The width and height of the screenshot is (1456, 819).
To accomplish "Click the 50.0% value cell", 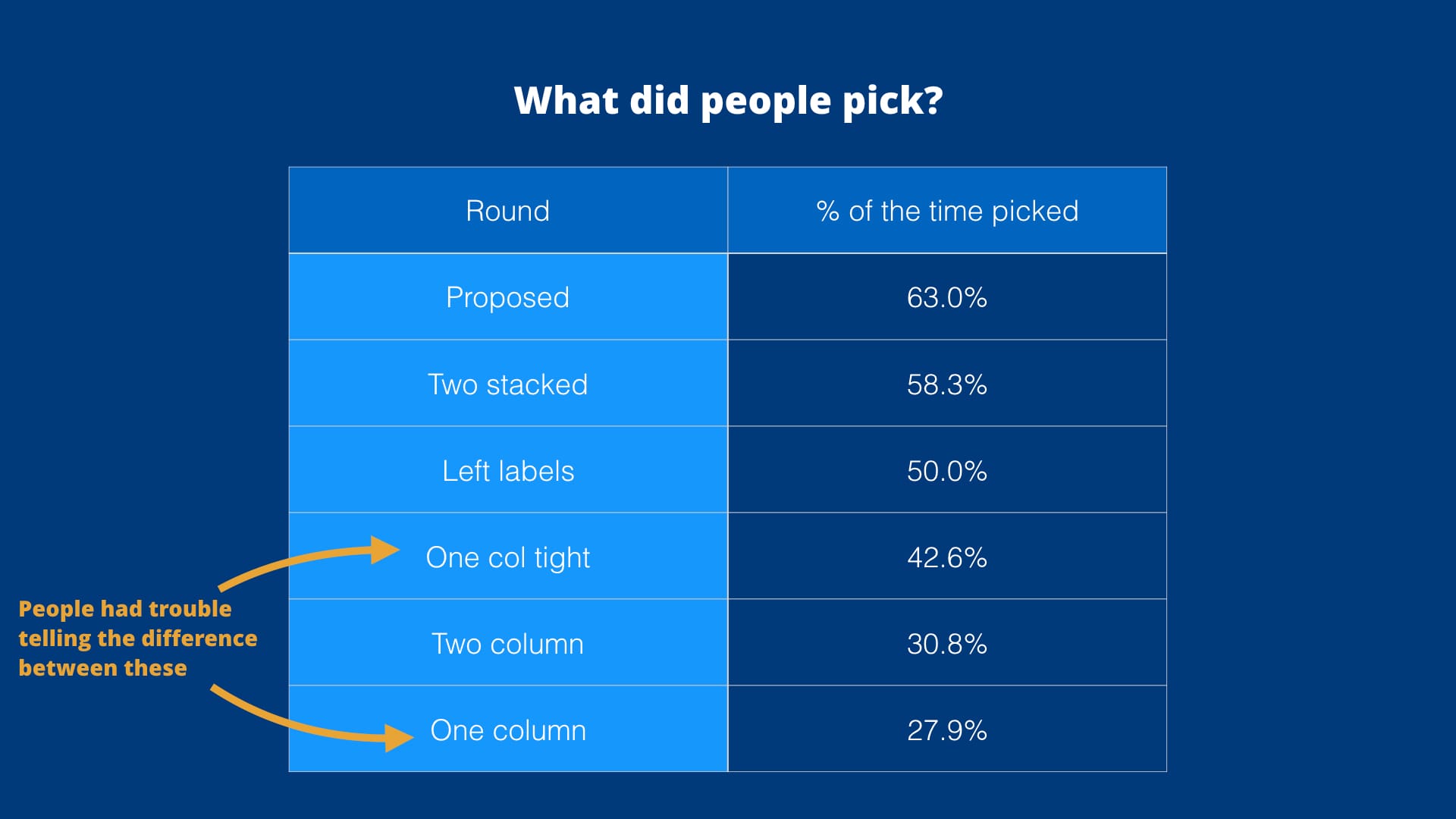I will coord(946,471).
